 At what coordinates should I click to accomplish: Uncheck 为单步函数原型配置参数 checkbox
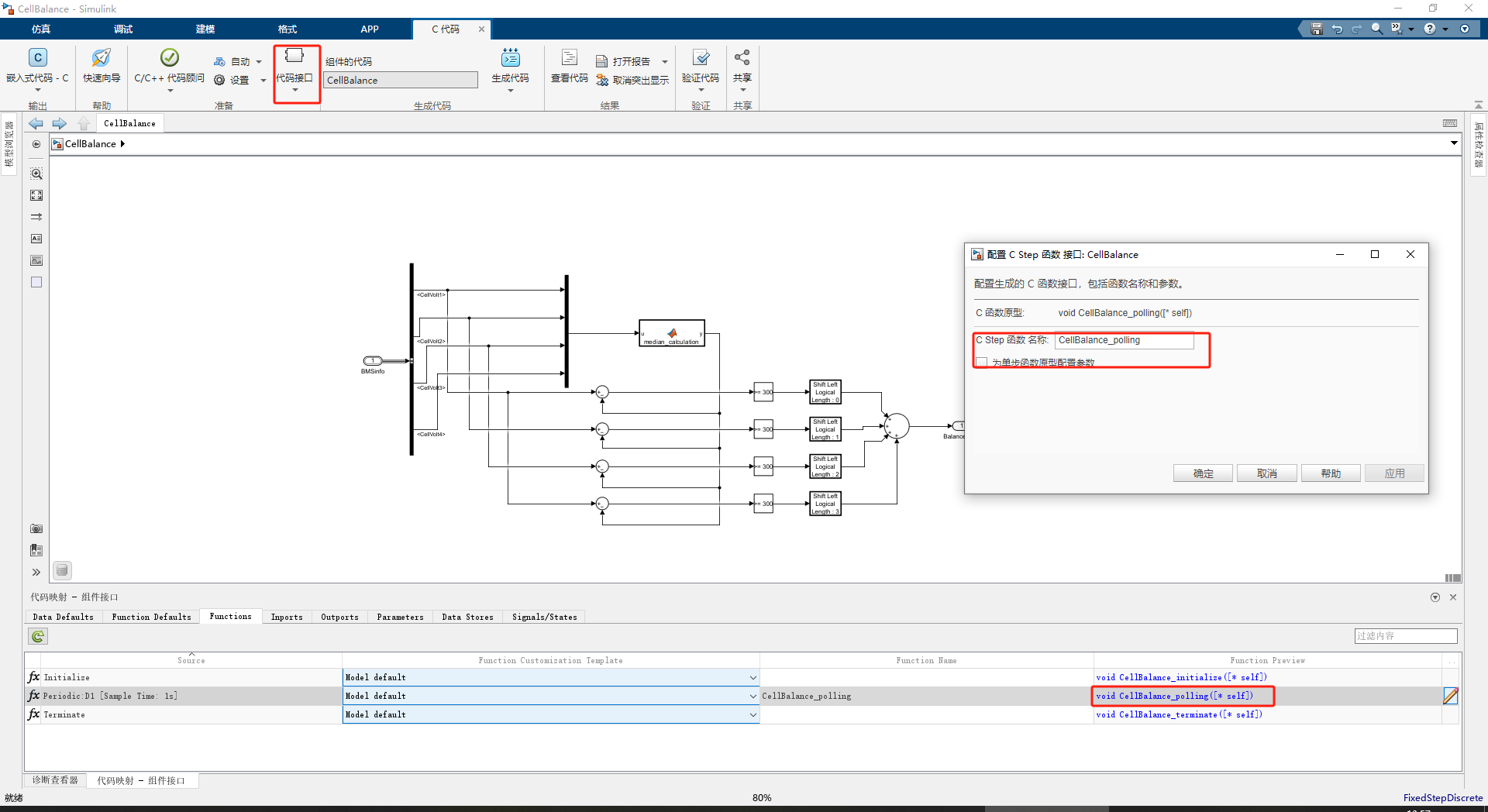(982, 361)
